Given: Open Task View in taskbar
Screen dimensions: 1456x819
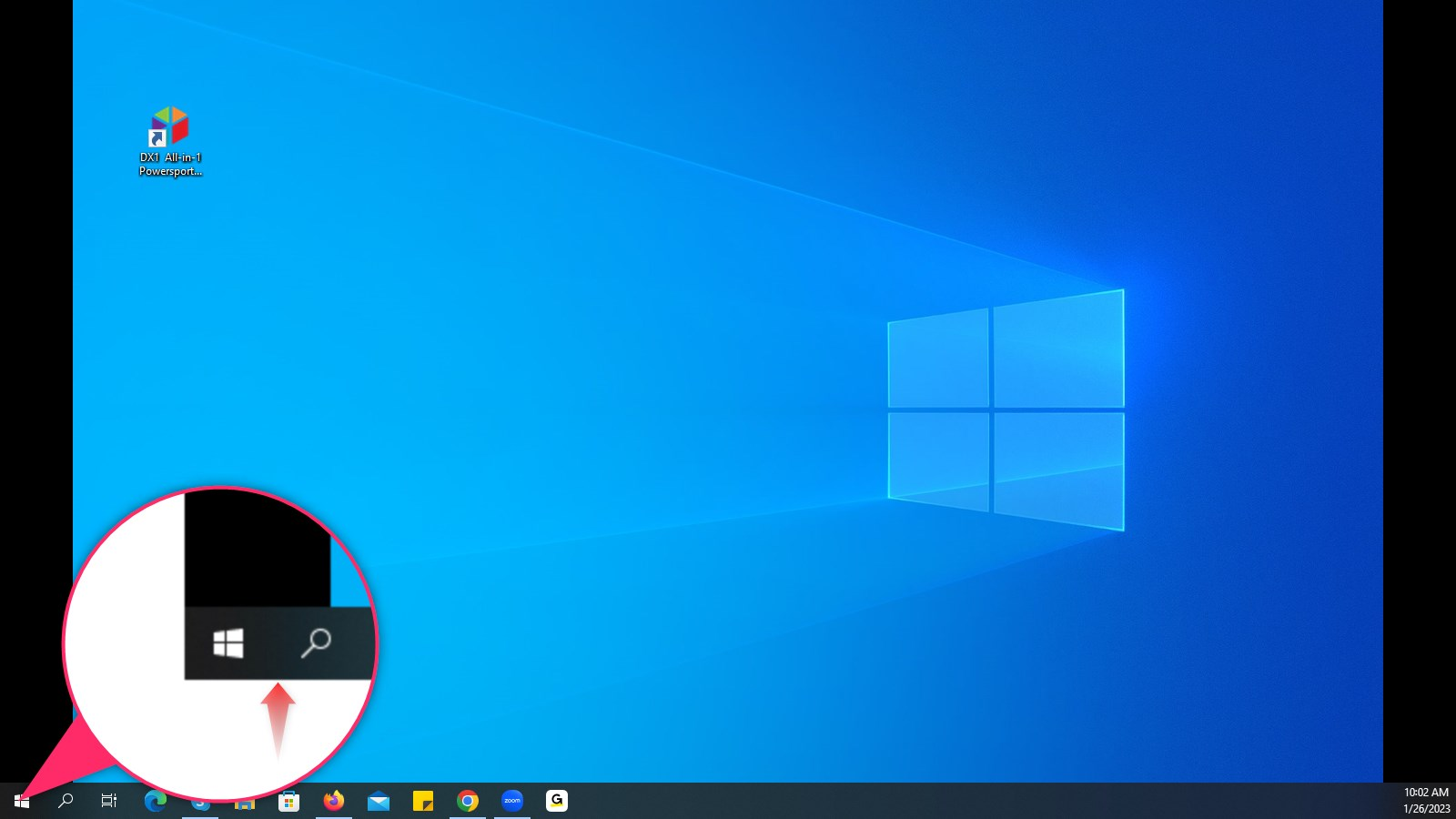Looking at the screenshot, I should pos(109,801).
